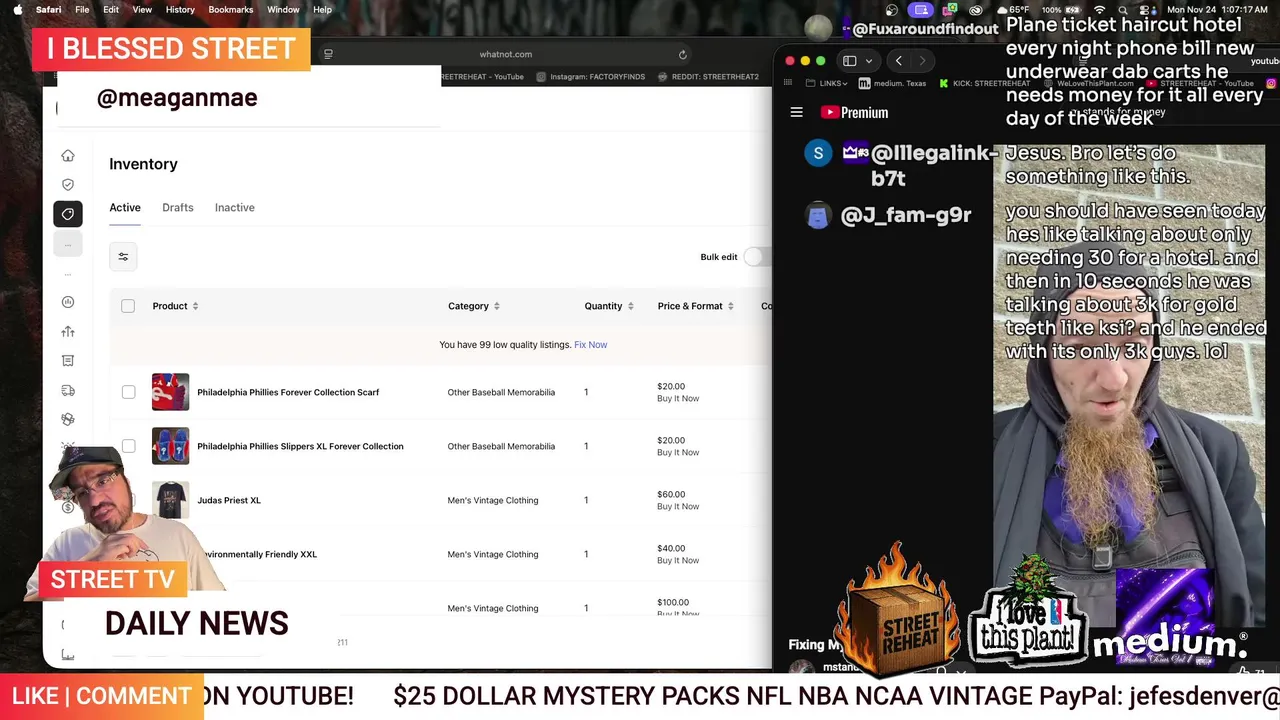Open the Bookmarks menu
The height and width of the screenshot is (720, 1280).
[x=231, y=10]
